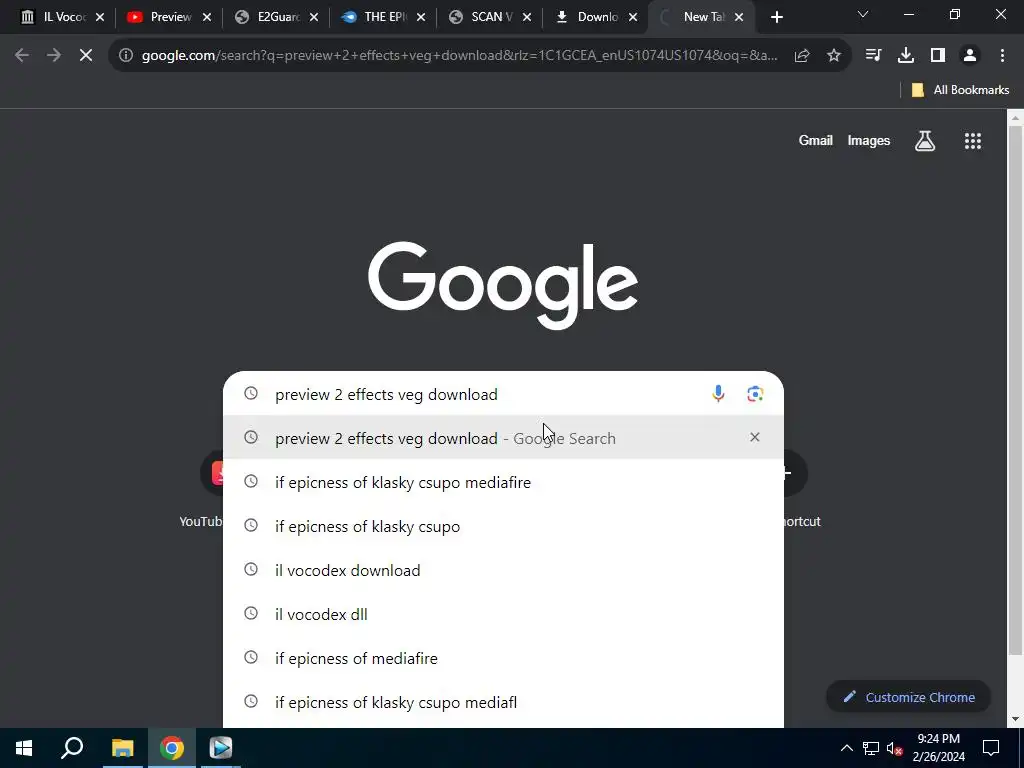Open media player taskbar icon
Screen dimensions: 1024x768
(221, 748)
